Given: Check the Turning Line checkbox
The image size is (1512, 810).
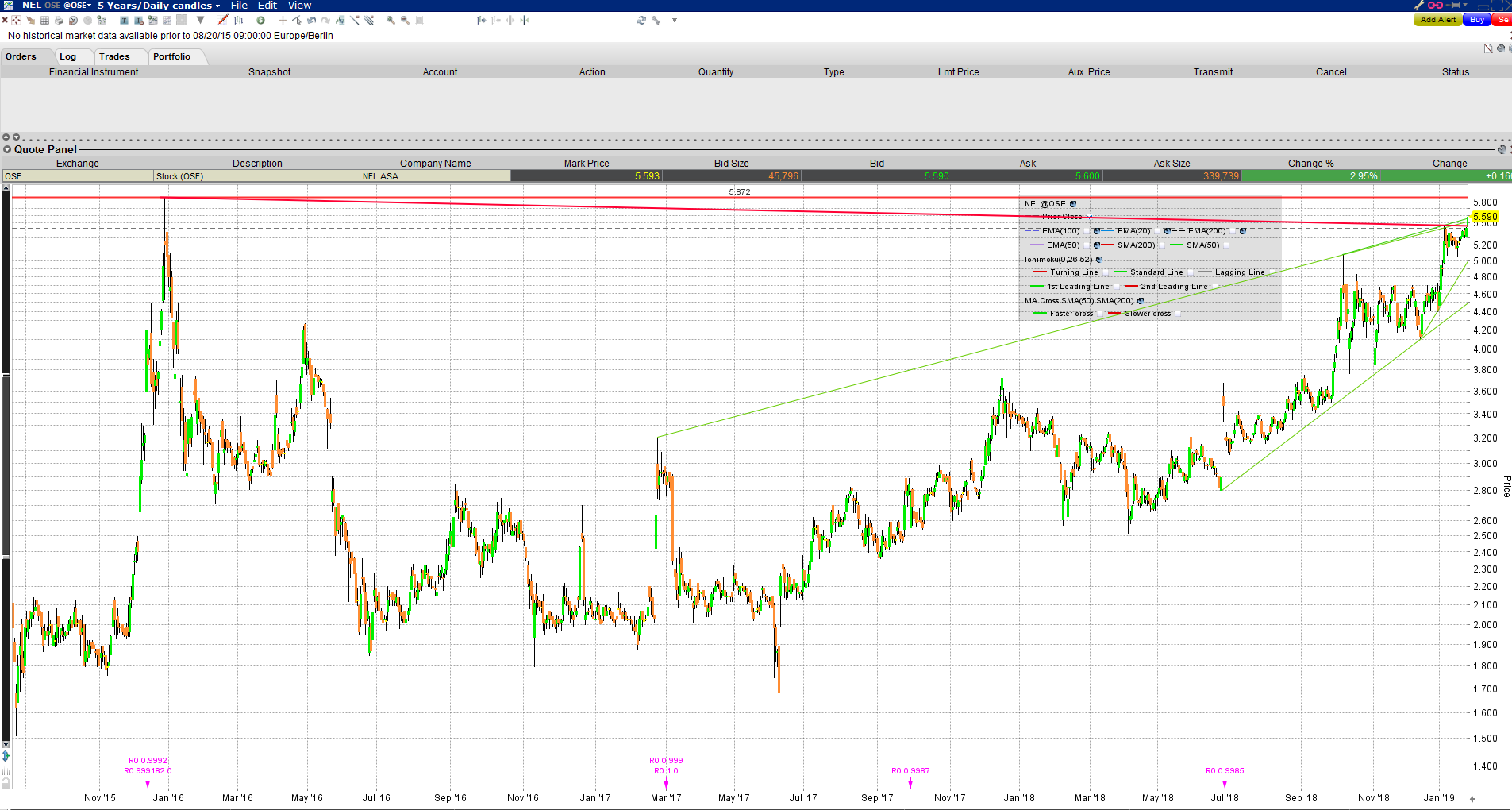Looking at the screenshot, I should 1106,272.
